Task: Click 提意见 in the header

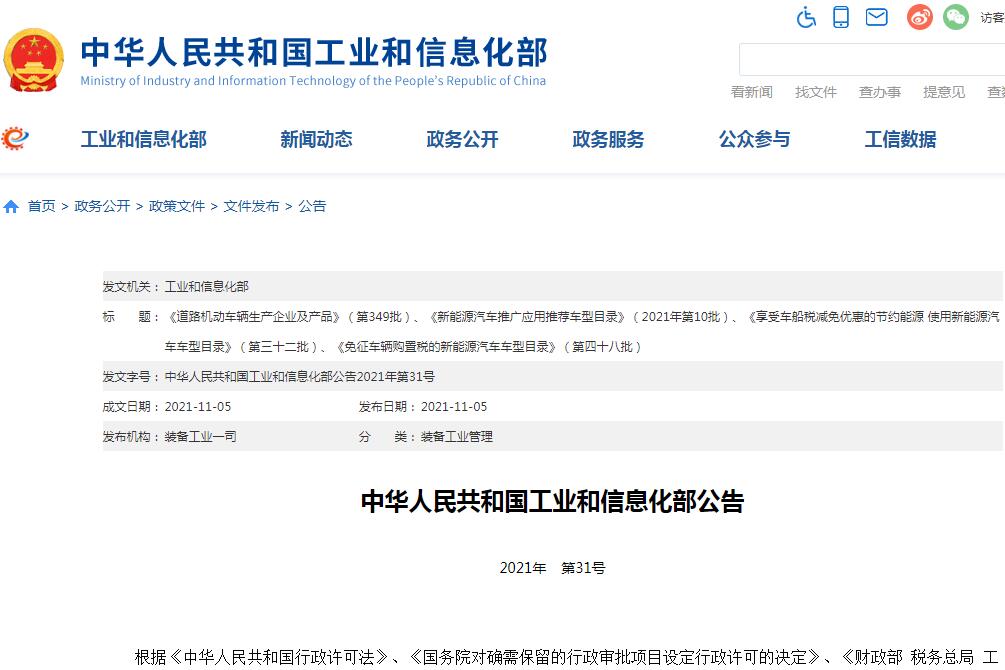Action: (x=943, y=92)
